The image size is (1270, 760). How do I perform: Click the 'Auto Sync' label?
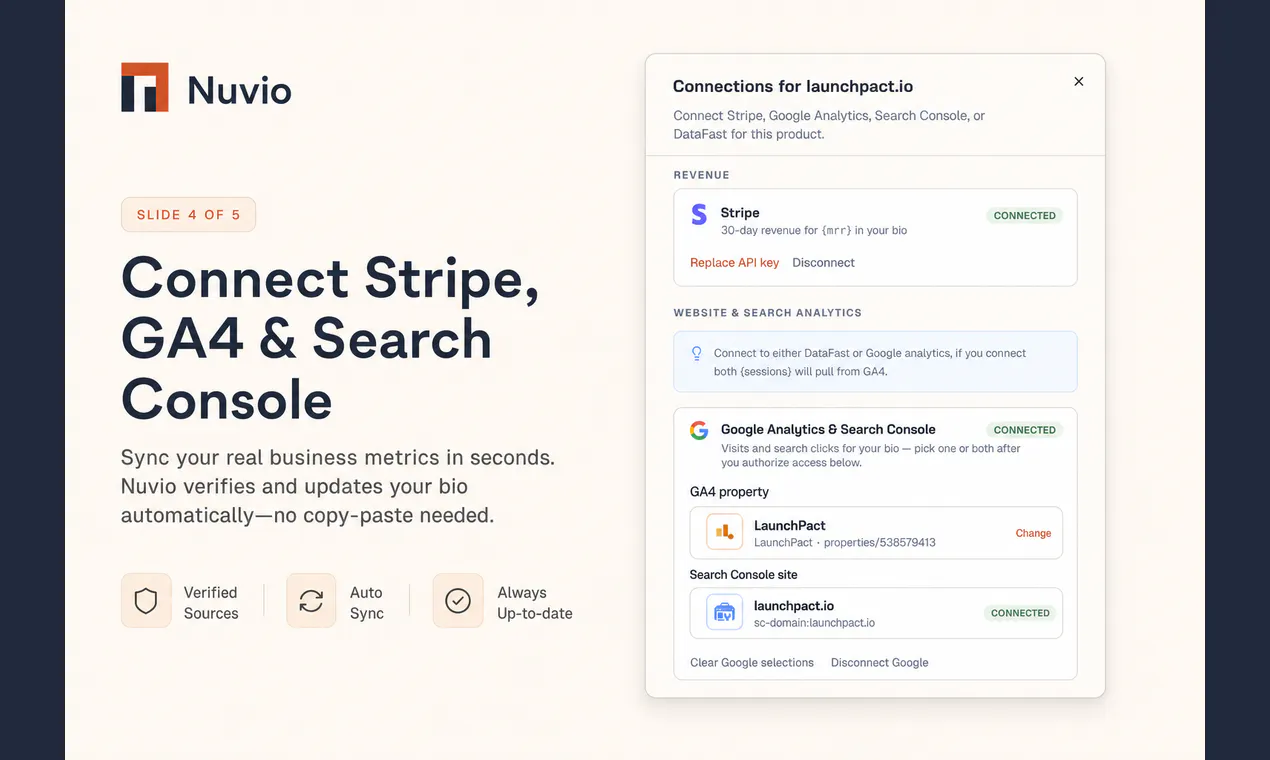click(367, 603)
